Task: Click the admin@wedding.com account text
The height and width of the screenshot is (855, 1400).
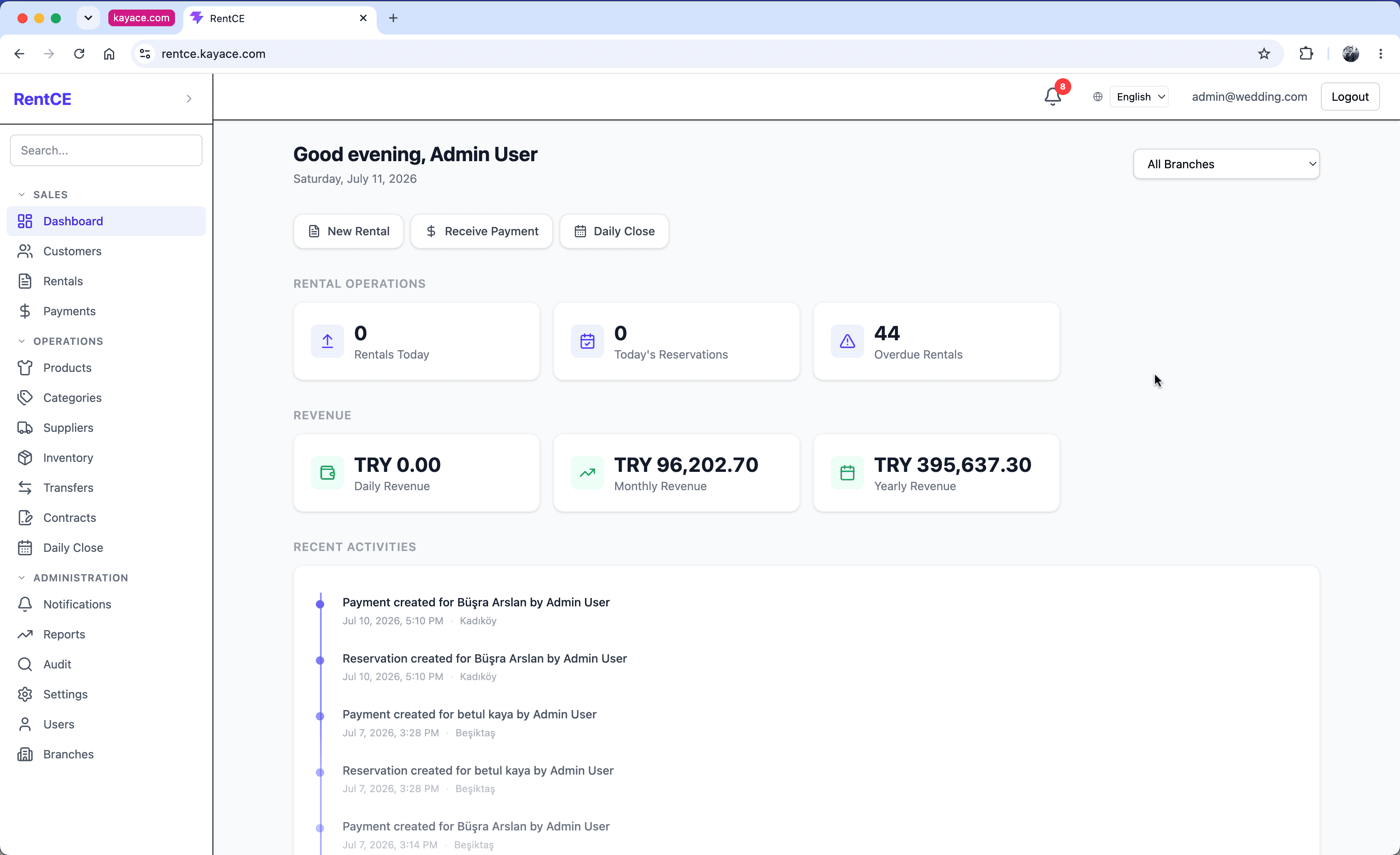Action: [1250, 97]
